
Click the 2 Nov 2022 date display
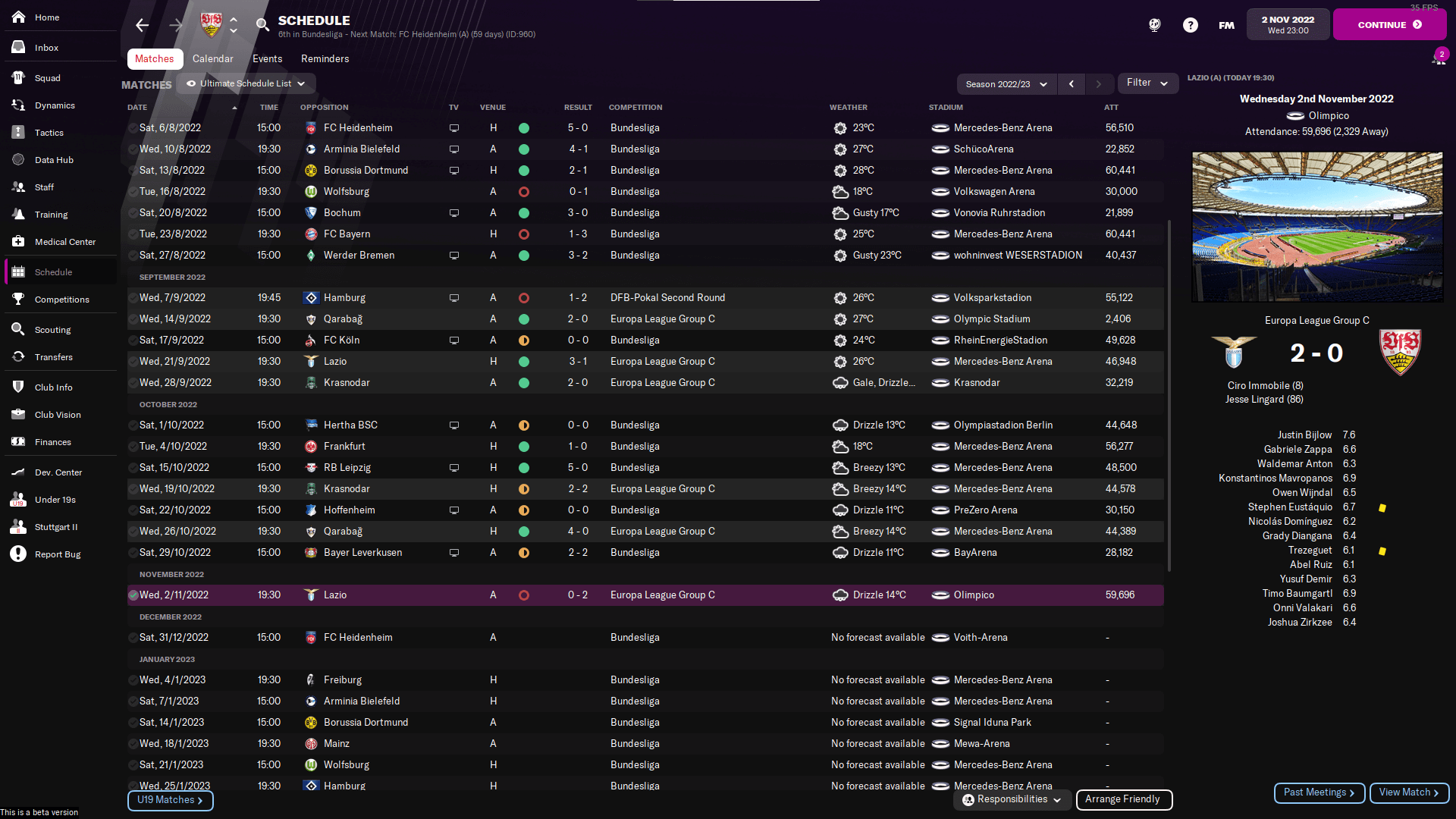pos(1288,25)
